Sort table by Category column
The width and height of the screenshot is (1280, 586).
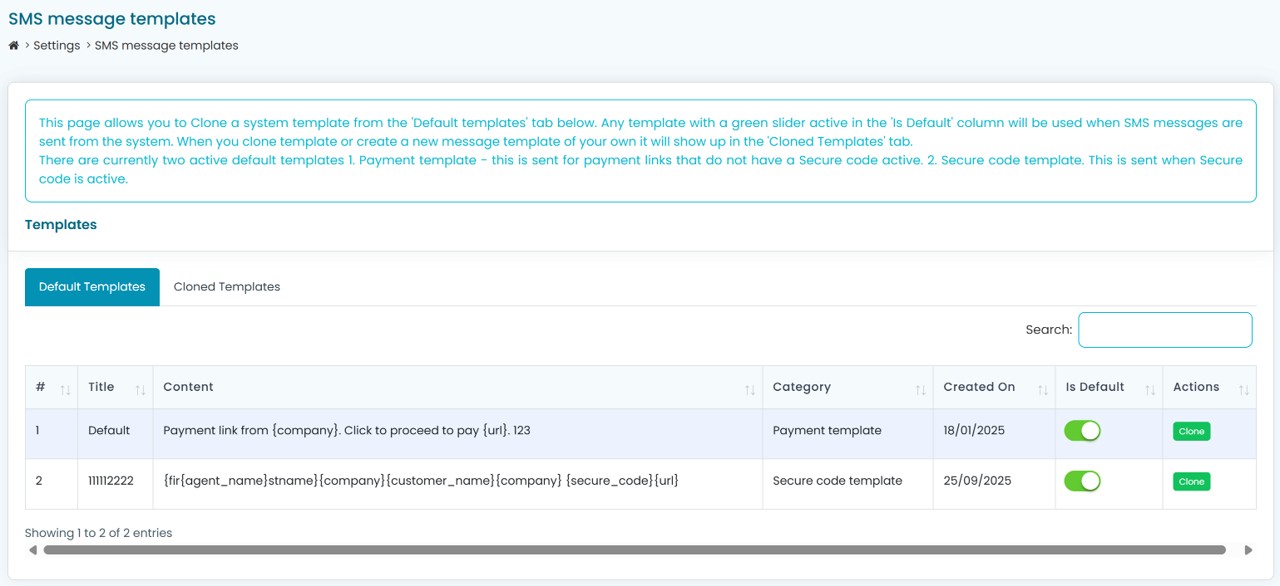pyautogui.click(x=920, y=389)
